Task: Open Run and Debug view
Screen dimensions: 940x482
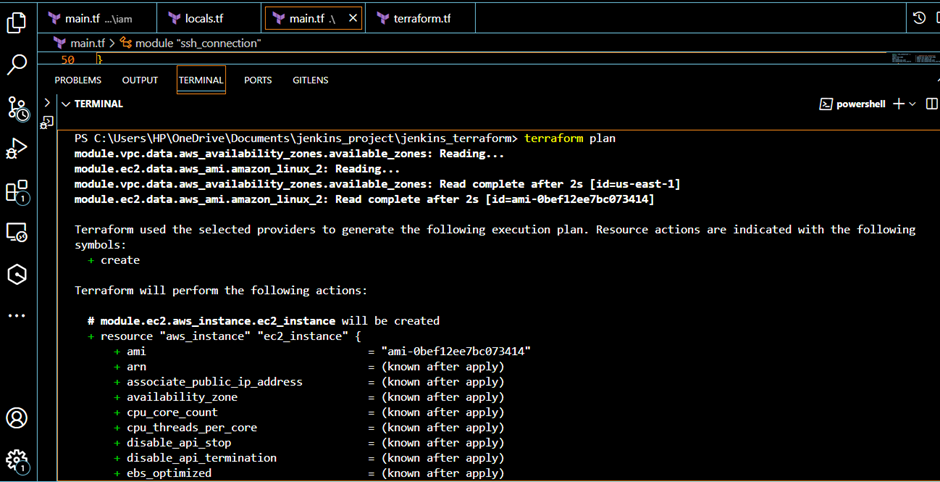Action: [17, 149]
